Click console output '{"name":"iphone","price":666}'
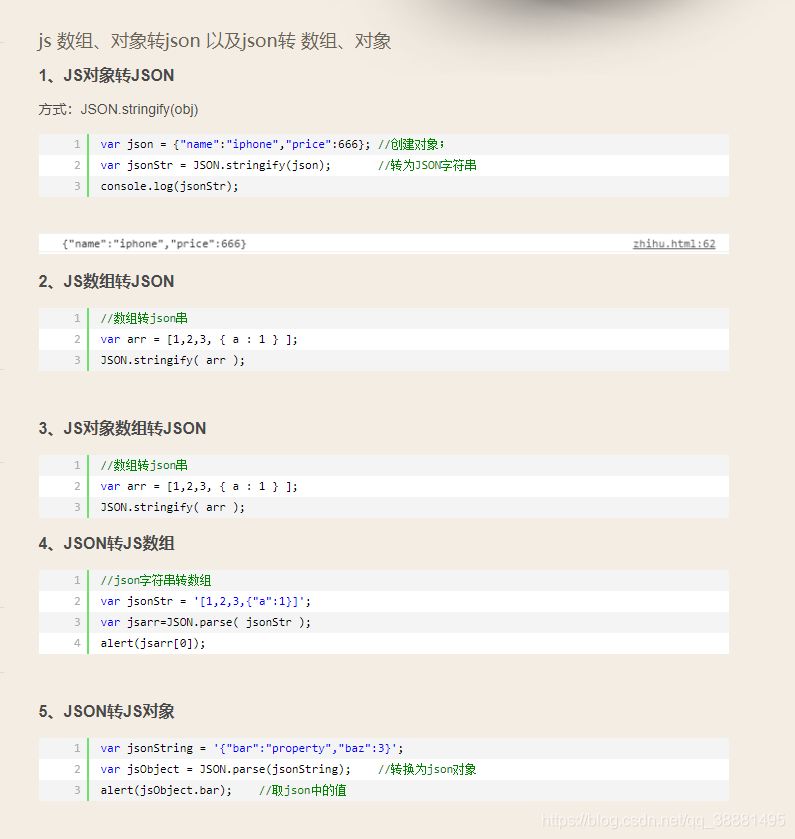 (154, 244)
